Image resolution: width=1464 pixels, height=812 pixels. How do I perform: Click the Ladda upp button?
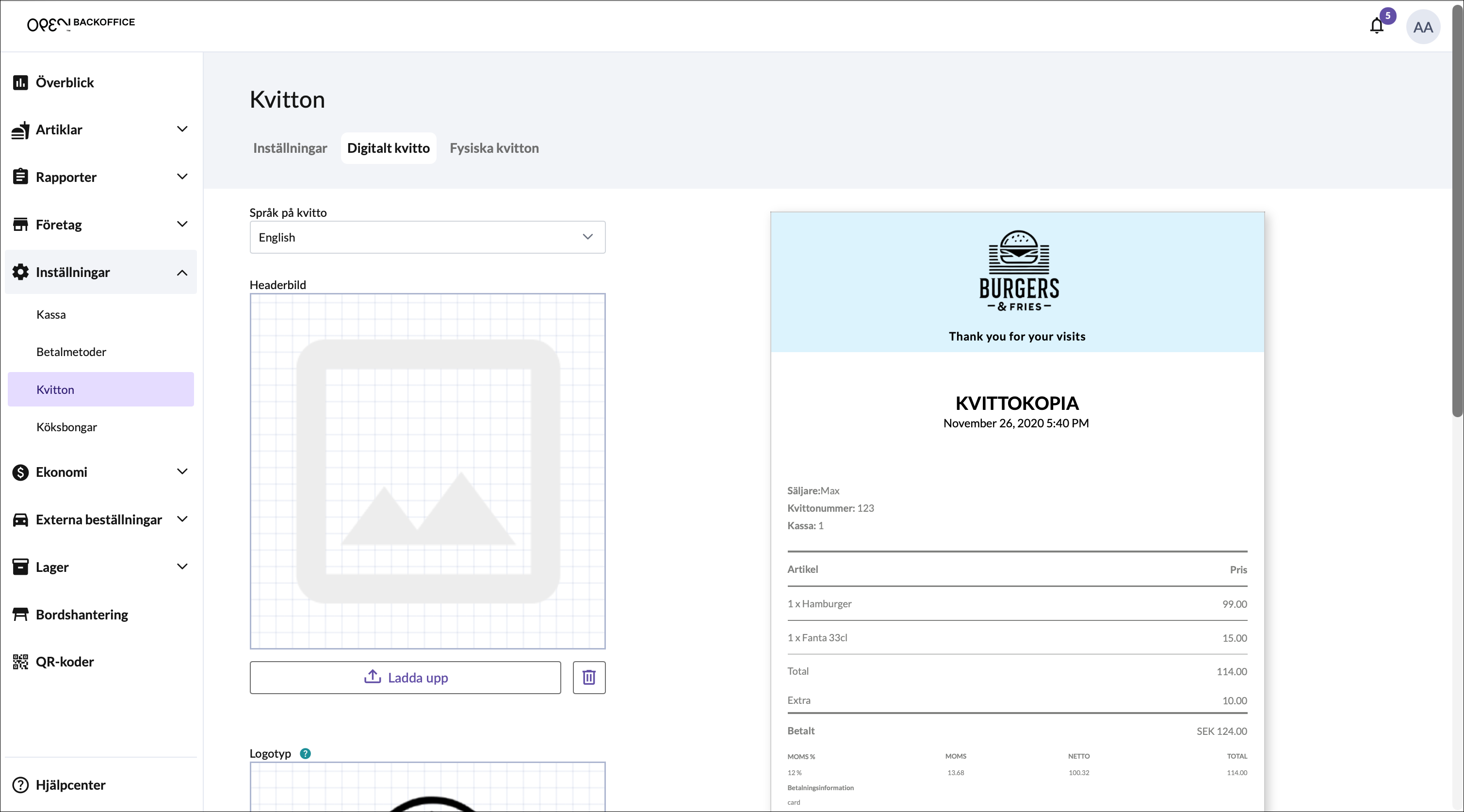point(405,677)
